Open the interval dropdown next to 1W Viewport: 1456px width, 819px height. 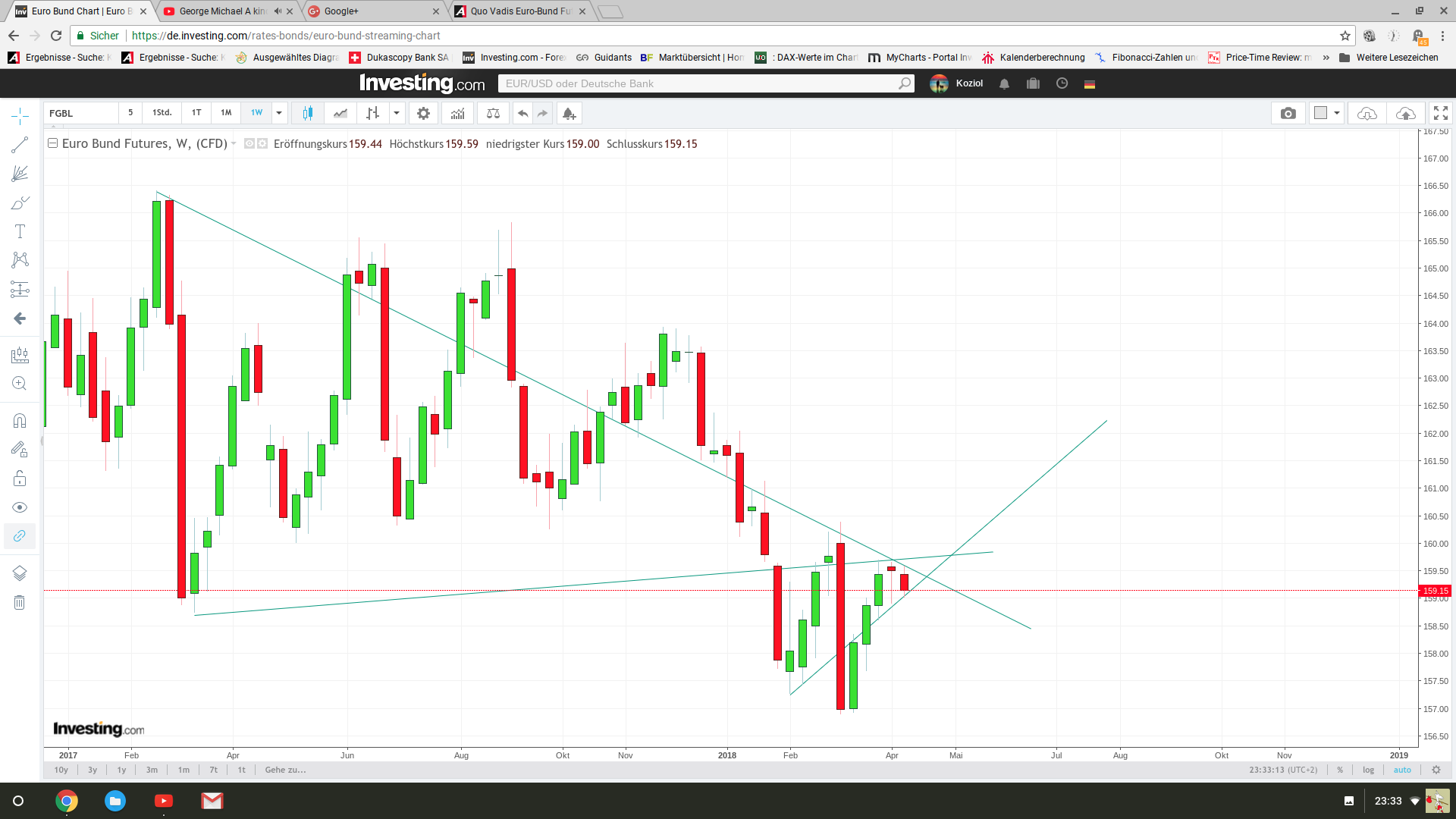(278, 112)
